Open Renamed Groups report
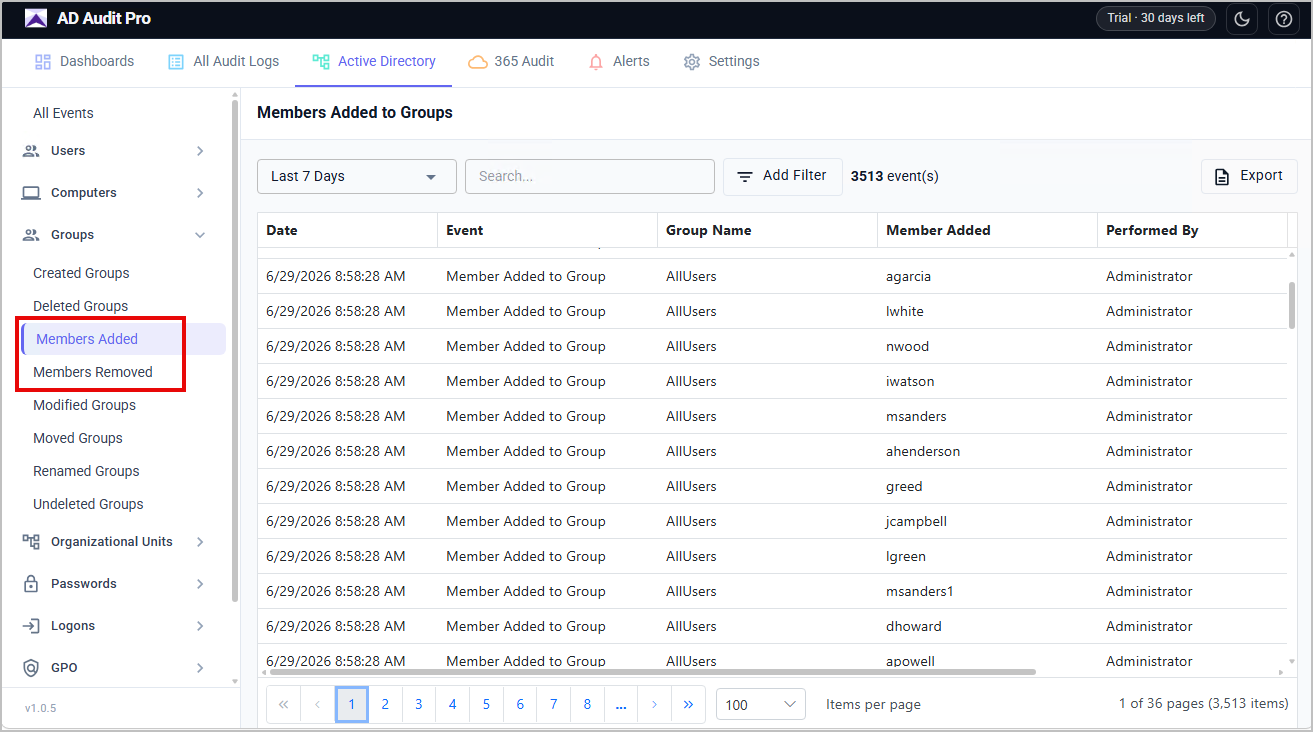This screenshot has width=1313, height=732. point(86,471)
